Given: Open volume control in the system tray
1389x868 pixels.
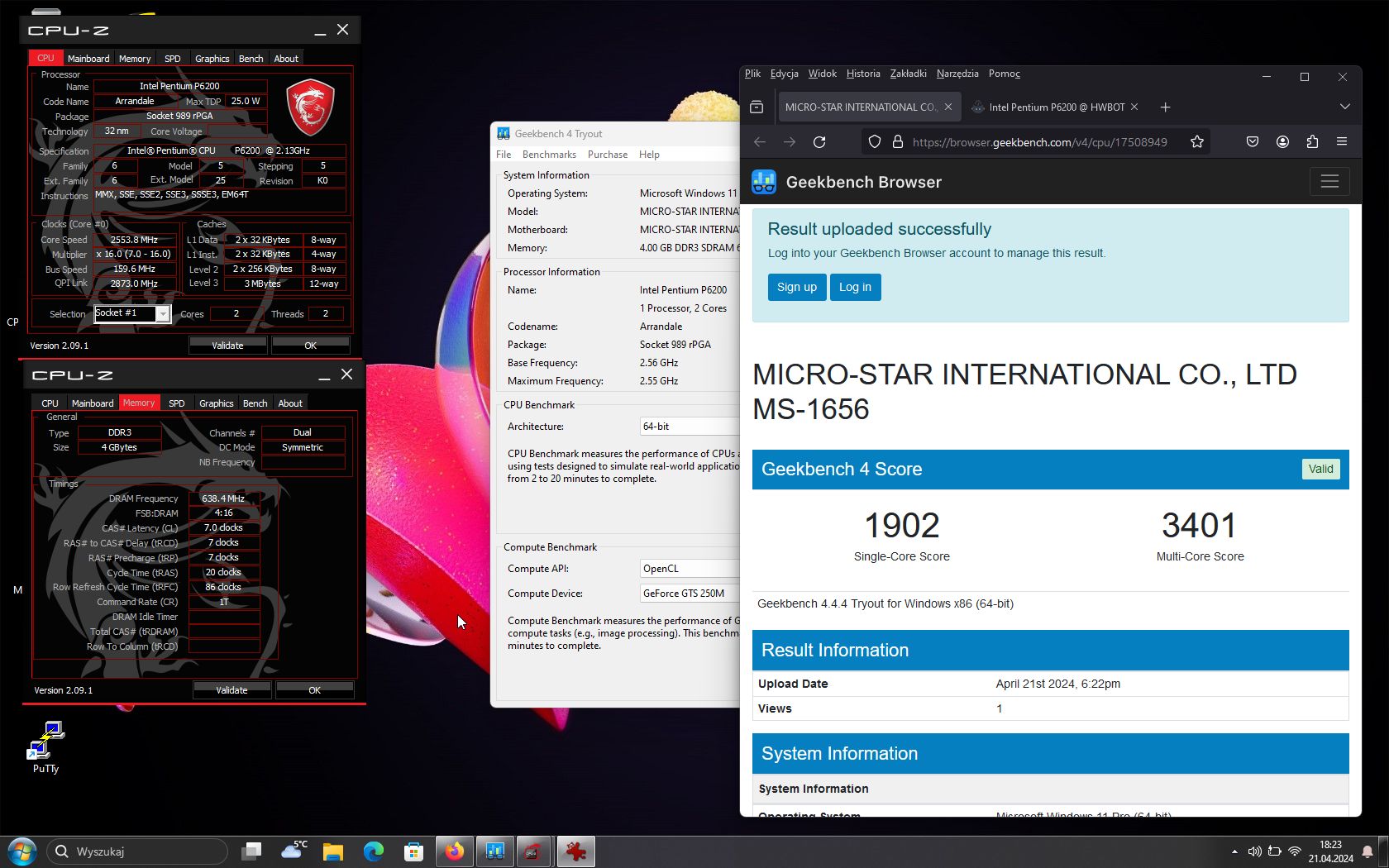Looking at the screenshot, I should [x=1254, y=851].
